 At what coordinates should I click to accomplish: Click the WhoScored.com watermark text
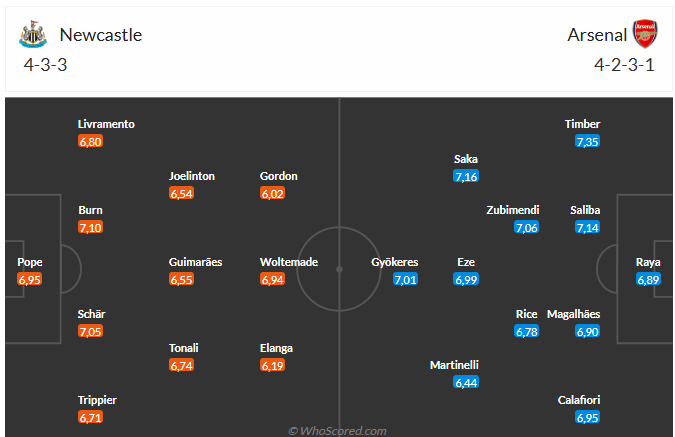(338, 430)
